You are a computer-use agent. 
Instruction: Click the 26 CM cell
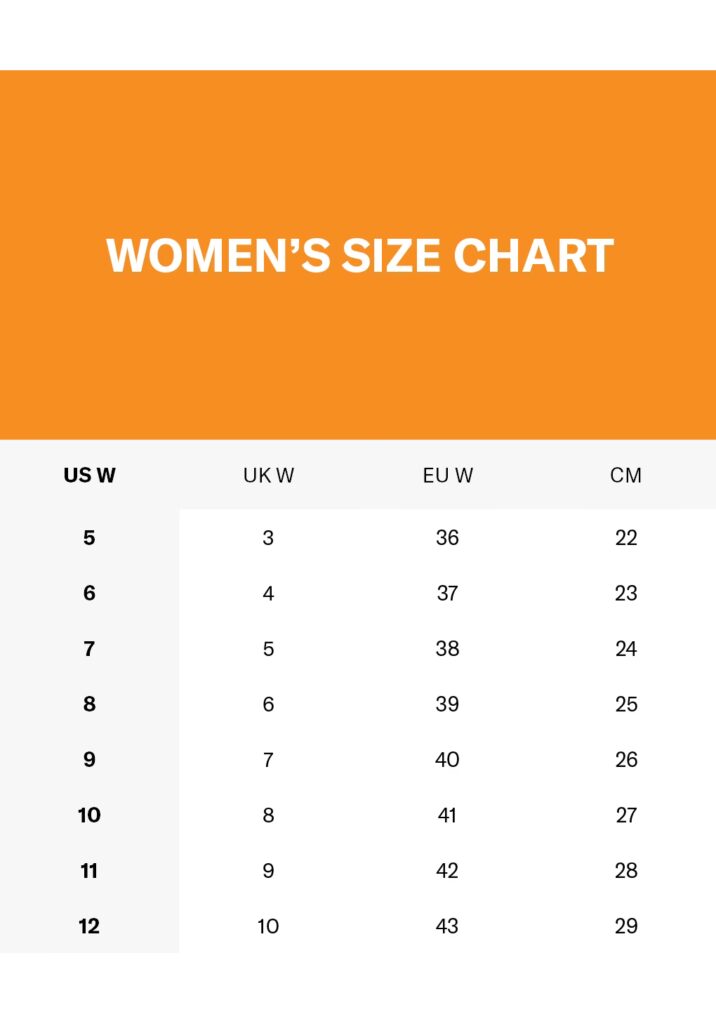[x=626, y=760]
